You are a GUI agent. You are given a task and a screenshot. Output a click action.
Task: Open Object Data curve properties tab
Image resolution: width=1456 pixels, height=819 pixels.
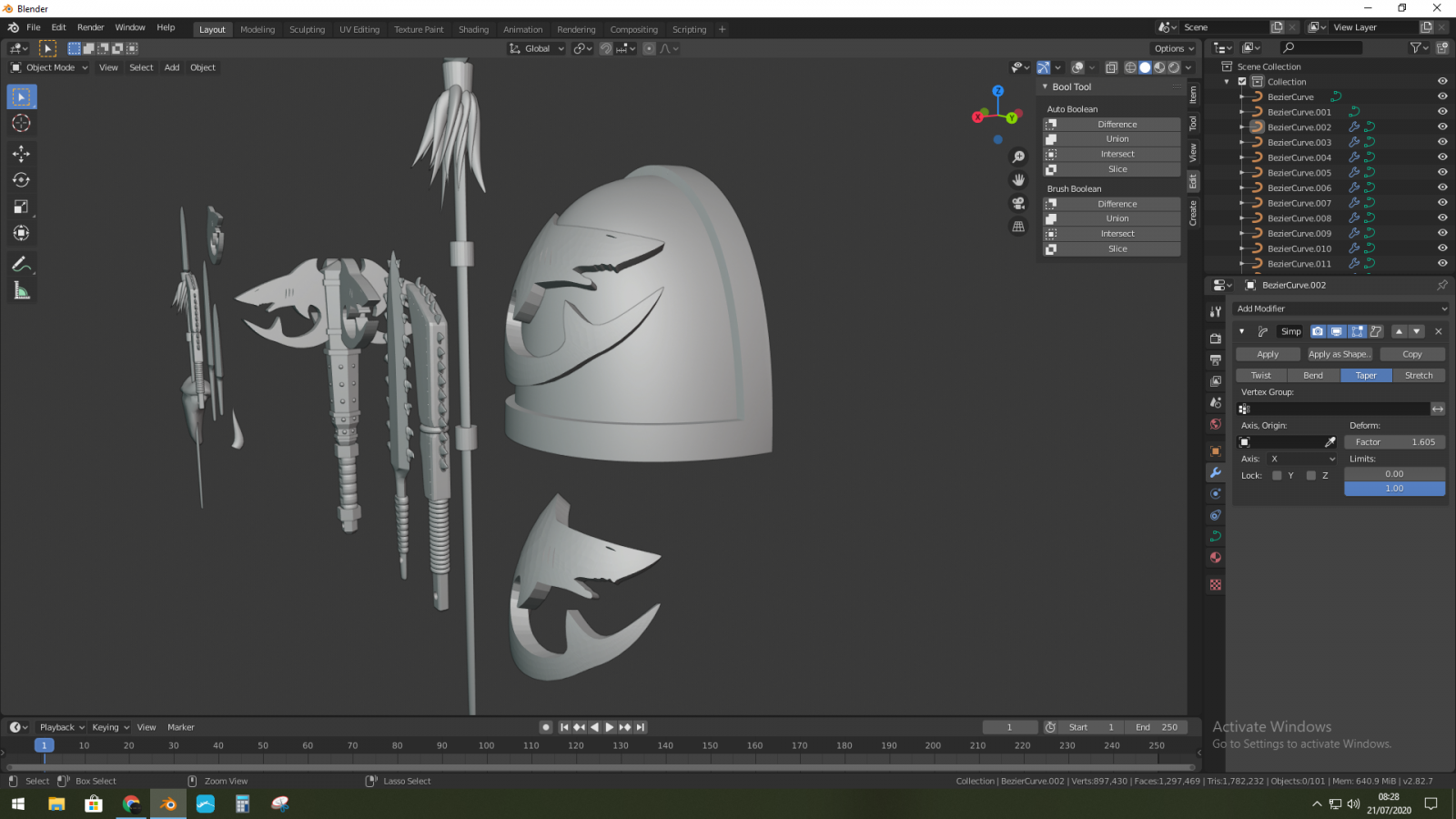coord(1215,536)
